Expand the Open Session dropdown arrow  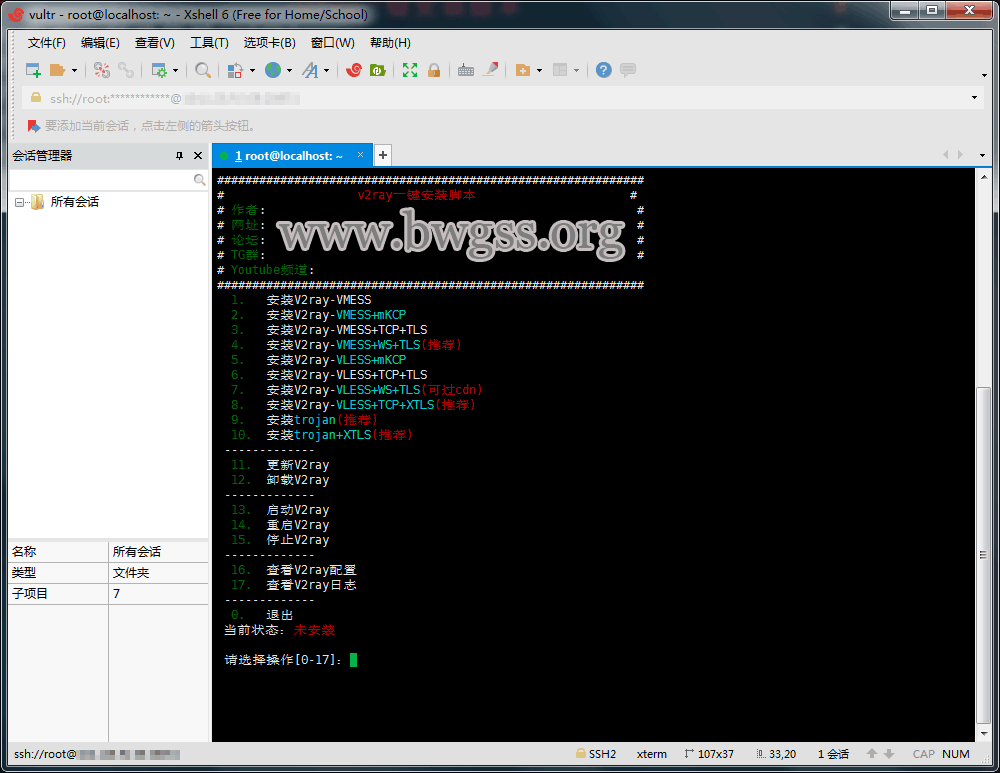pos(74,70)
